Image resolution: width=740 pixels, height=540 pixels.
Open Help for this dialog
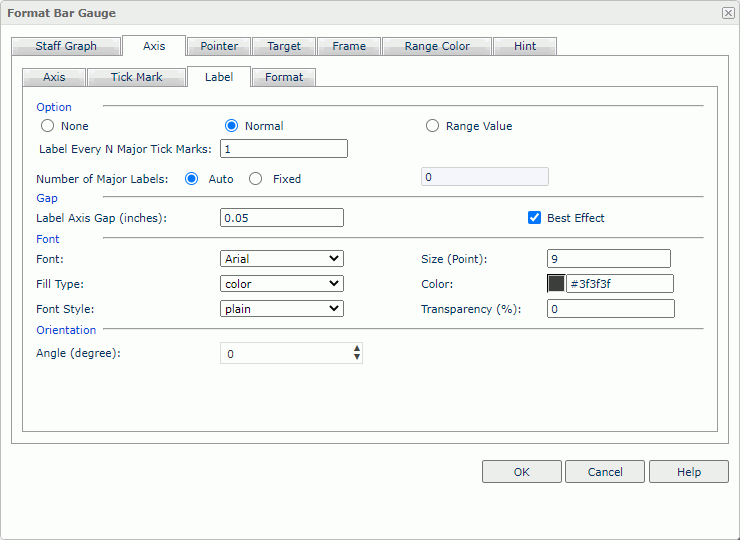point(688,472)
